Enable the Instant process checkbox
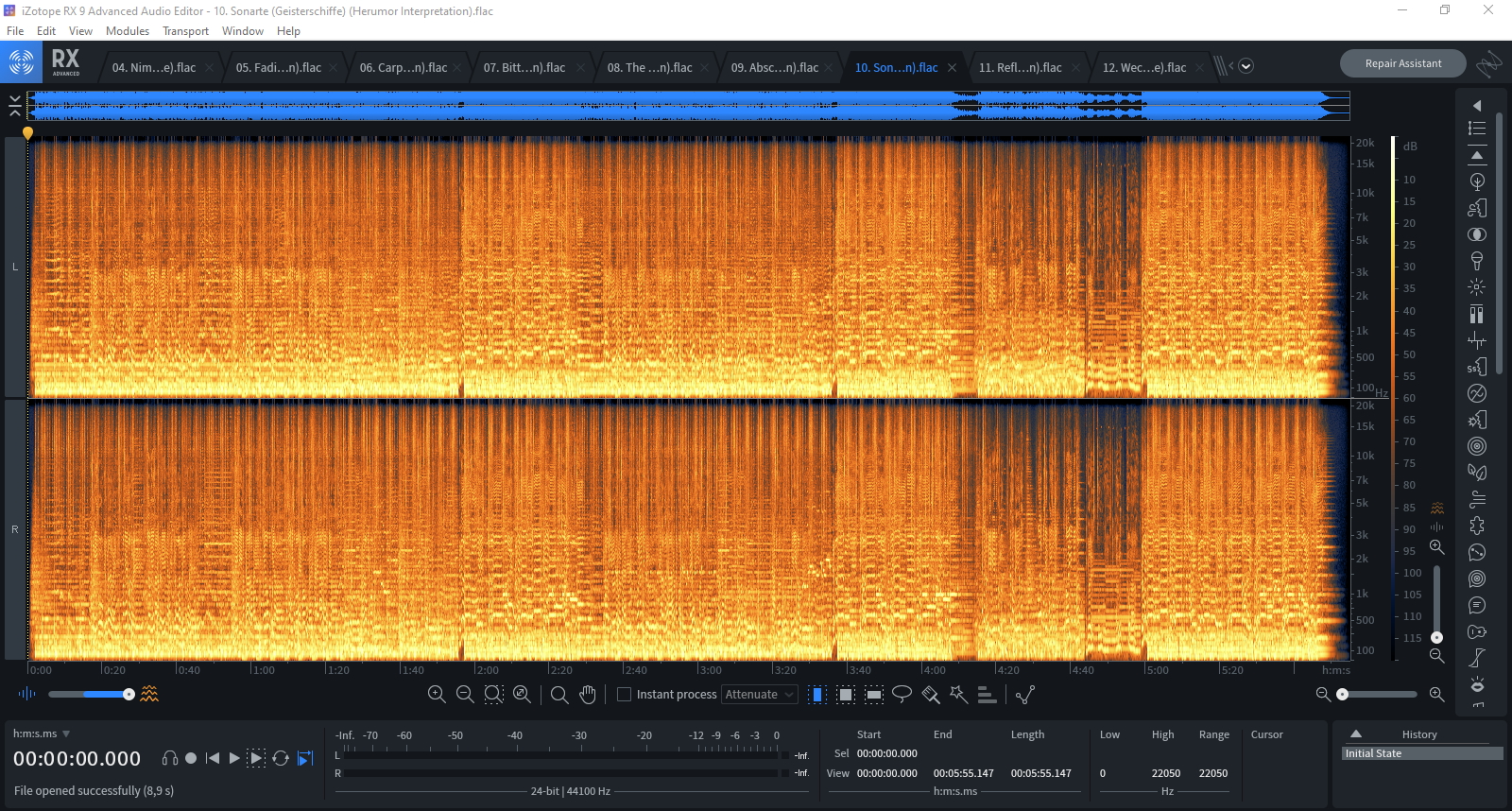Viewport: 1512px width, 811px height. pos(624,695)
